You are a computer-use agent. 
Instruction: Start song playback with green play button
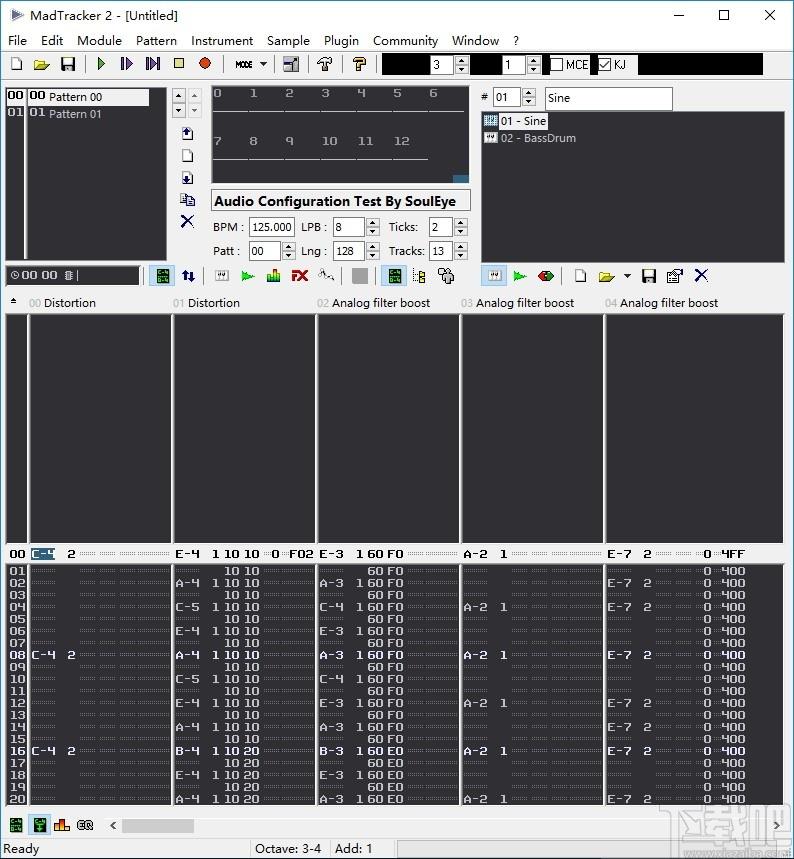tap(101, 64)
